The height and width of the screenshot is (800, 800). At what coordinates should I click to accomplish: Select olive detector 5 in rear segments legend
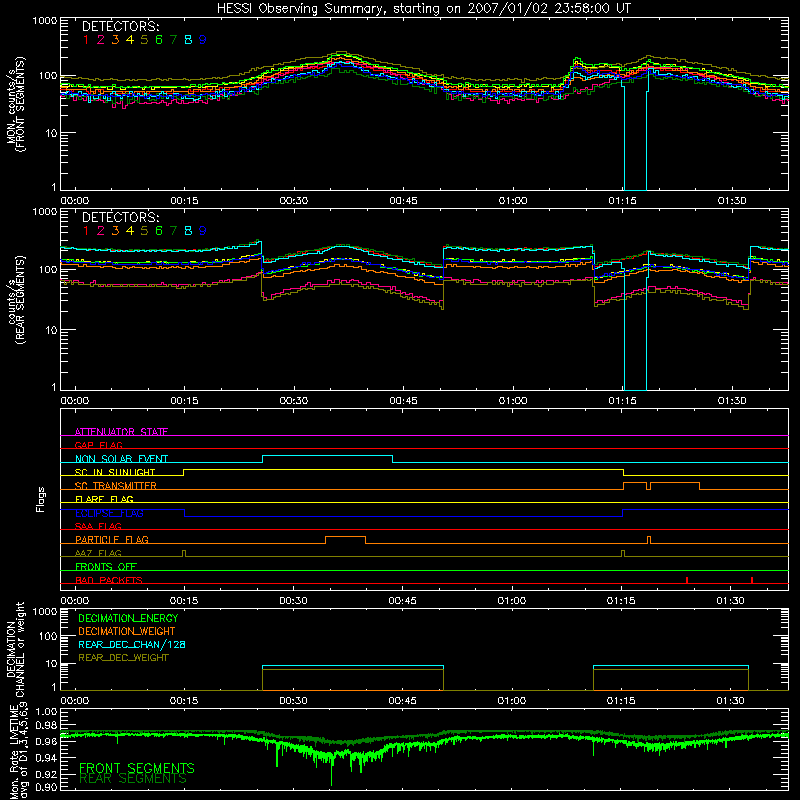coord(144,231)
